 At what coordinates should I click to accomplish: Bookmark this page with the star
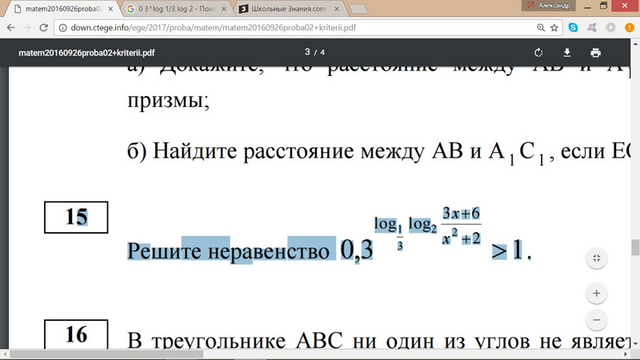pyautogui.click(x=554, y=27)
